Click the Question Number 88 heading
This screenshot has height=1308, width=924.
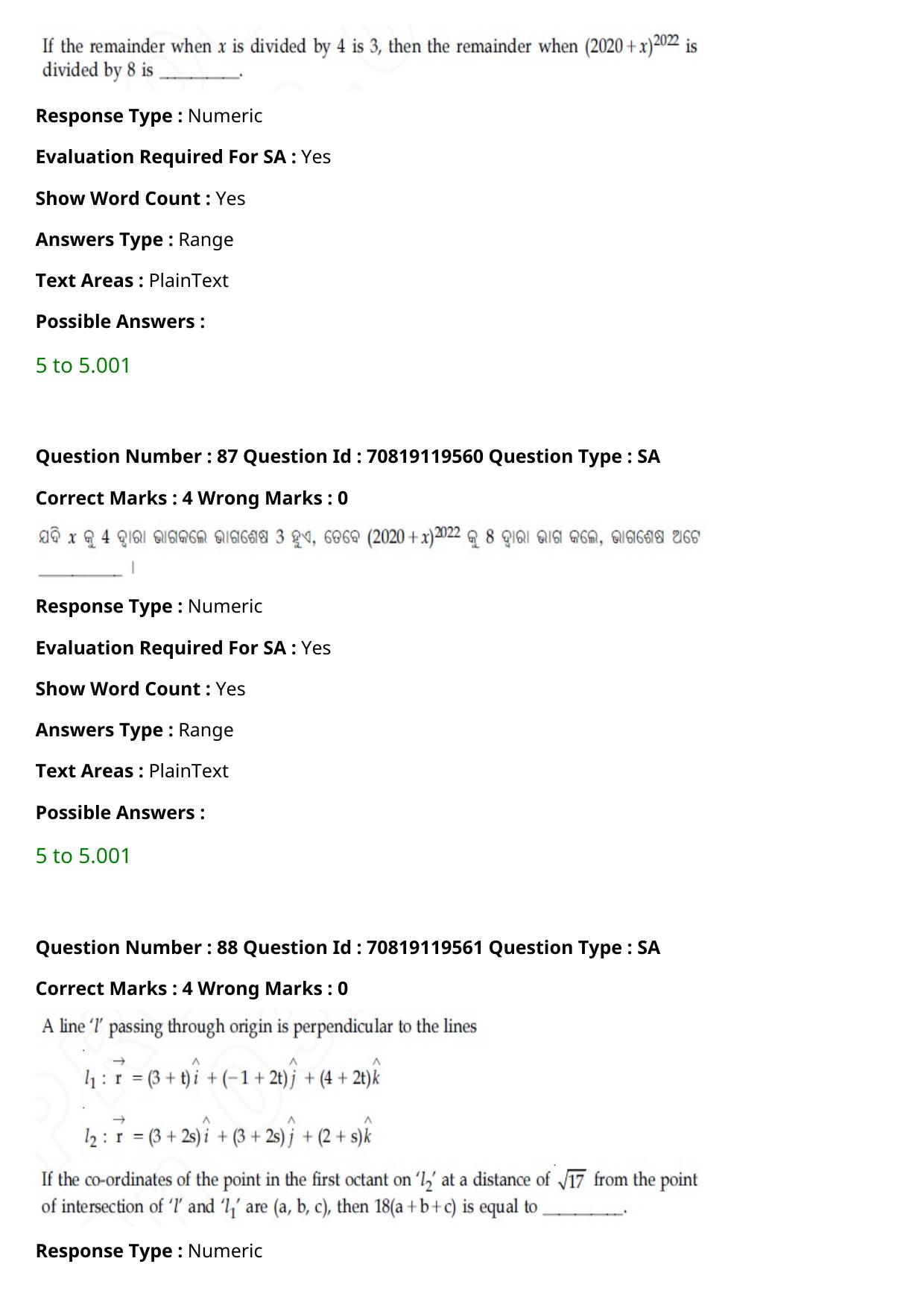click(347, 947)
